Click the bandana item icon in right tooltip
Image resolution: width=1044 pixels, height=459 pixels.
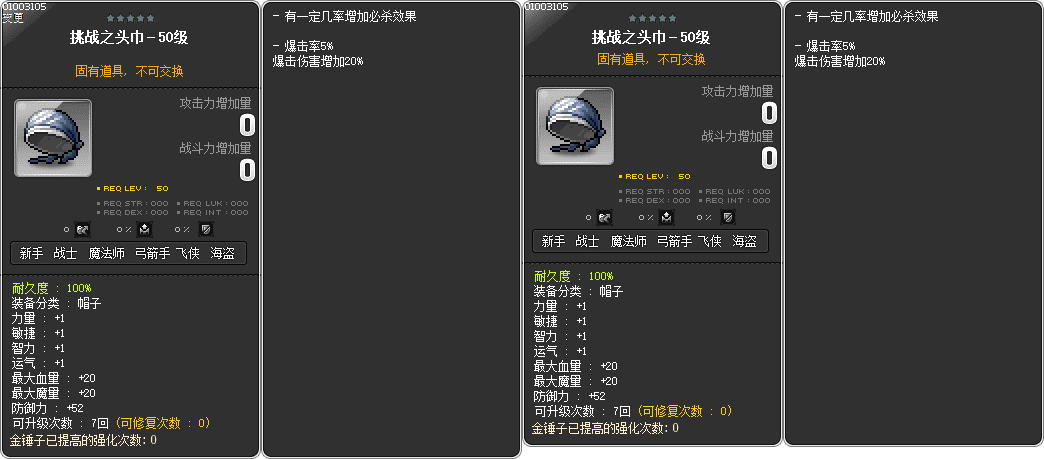[575, 127]
